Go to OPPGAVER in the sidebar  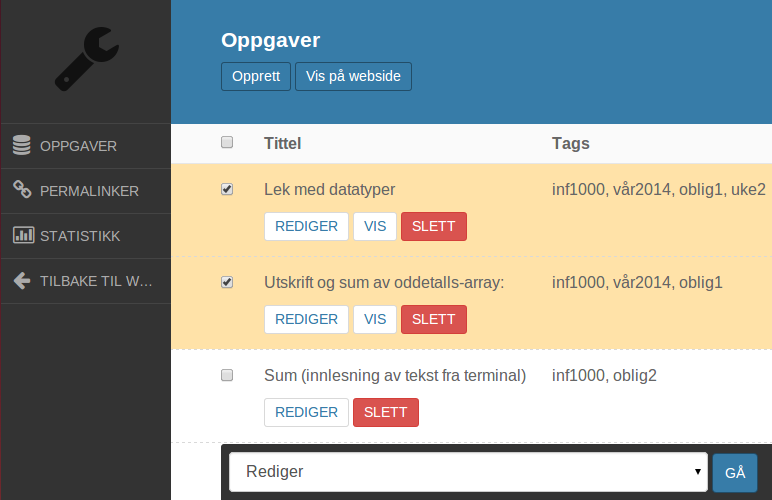coord(86,146)
